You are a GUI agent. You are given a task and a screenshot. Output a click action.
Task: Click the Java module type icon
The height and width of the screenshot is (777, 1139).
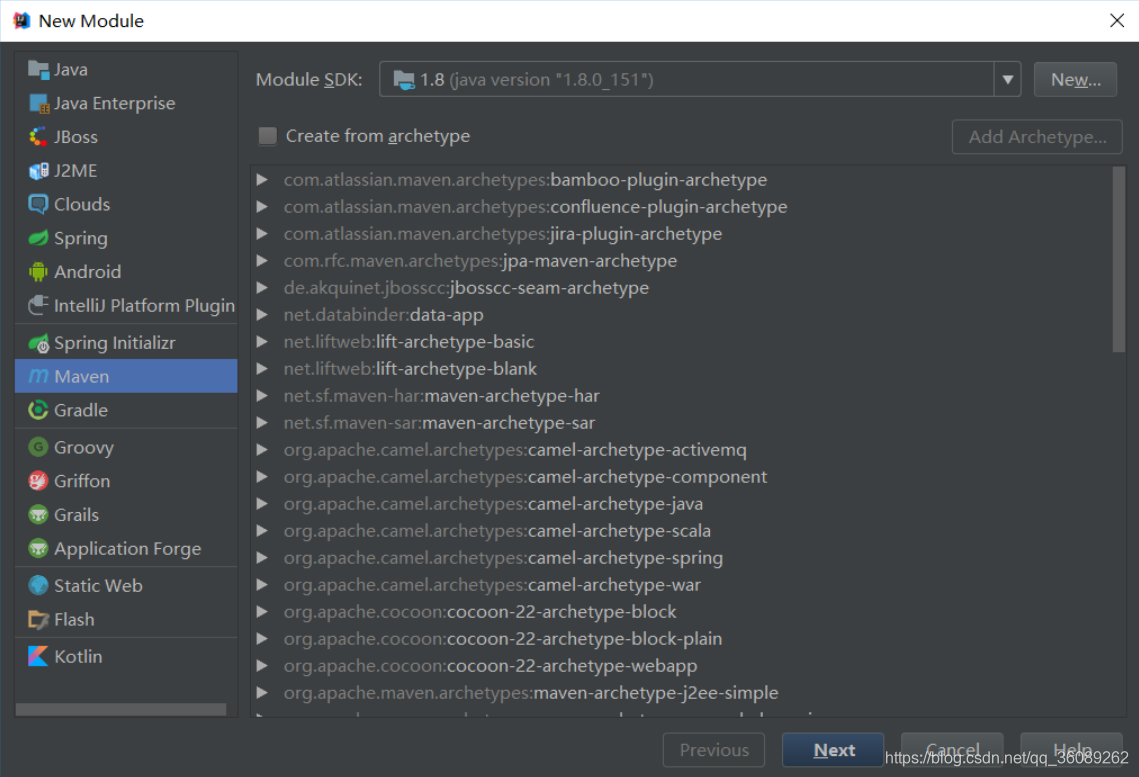(38, 70)
